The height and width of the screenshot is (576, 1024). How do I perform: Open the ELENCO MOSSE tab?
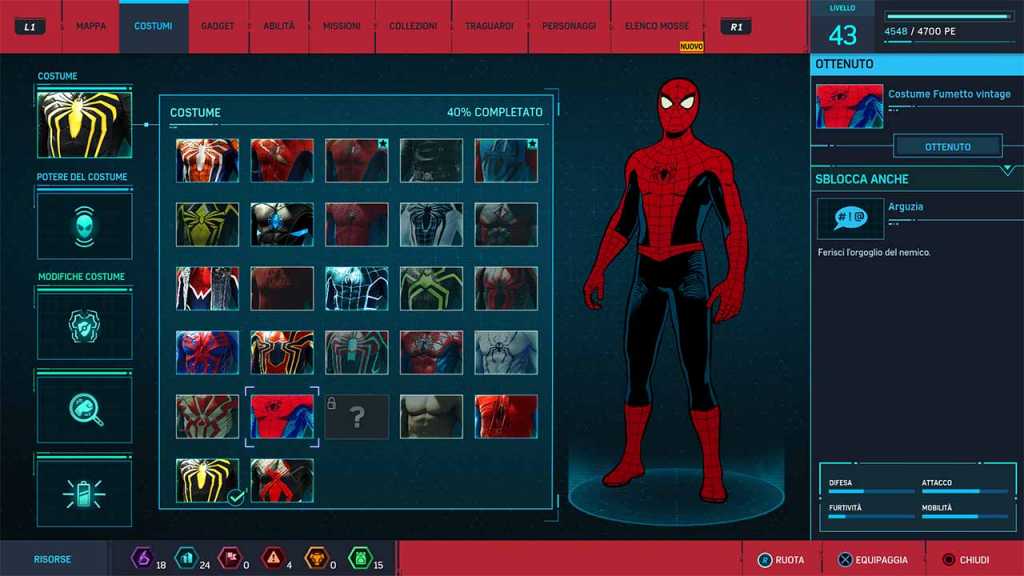click(x=656, y=26)
